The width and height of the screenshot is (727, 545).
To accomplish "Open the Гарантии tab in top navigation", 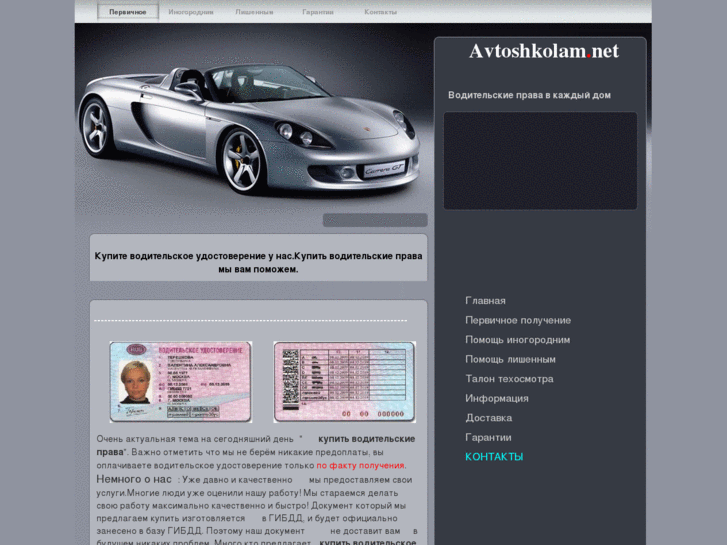I will point(318,12).
